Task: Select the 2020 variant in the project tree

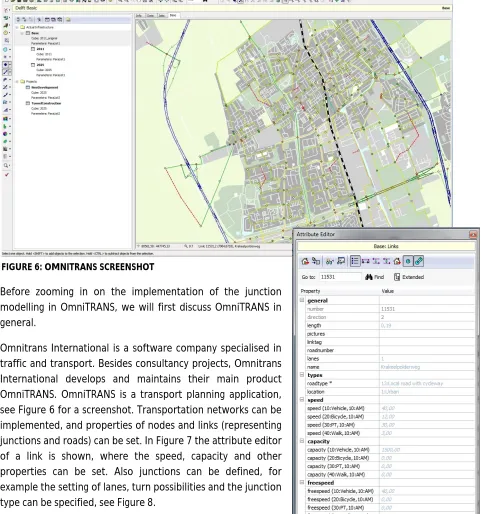Action: pos(40,65)
